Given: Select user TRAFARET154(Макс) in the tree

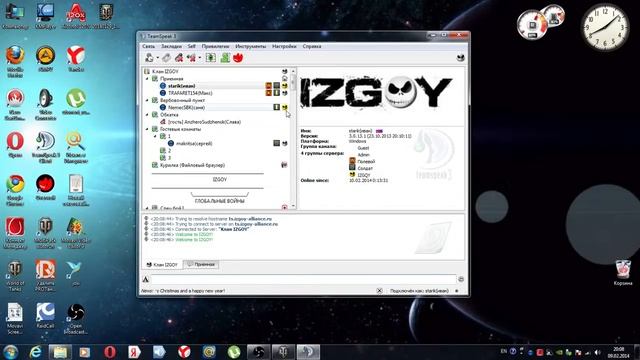Looking at the screenshot, I should click(x=190, y=93).
